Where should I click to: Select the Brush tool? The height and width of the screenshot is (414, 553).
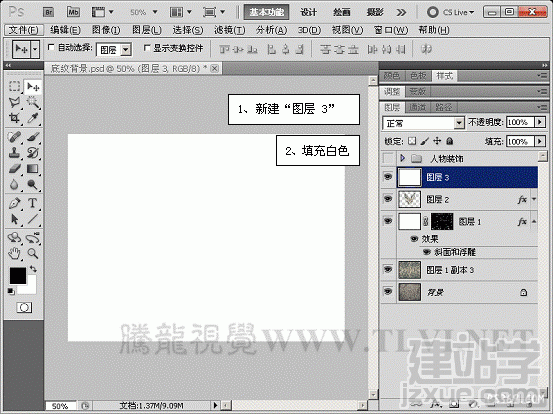pyautogui.click(x=33, y=137)
